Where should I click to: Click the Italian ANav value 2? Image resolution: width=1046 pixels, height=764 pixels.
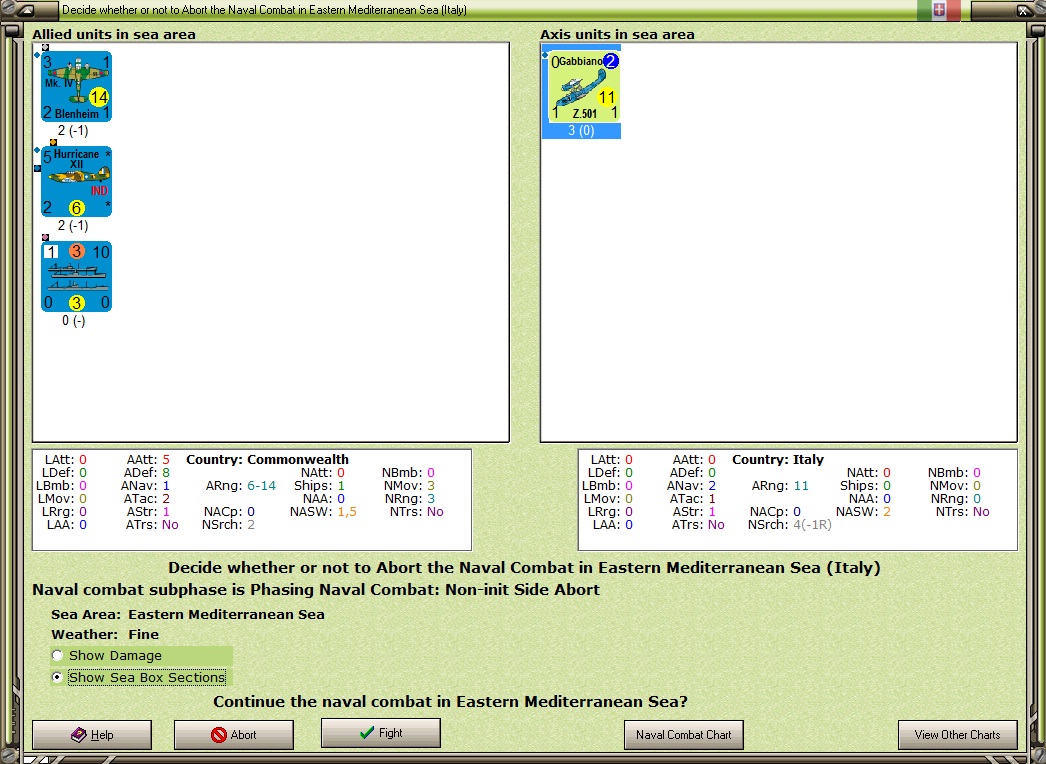(712, 486)
